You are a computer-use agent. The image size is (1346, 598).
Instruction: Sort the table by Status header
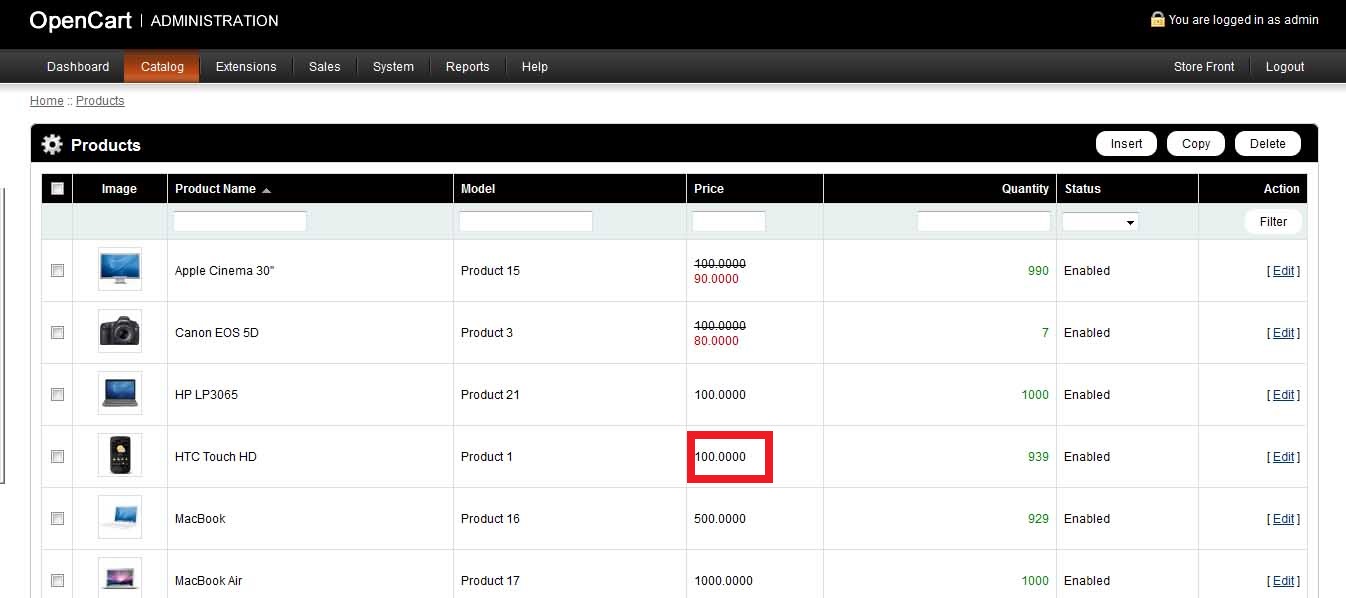[x=1082, y=189]
